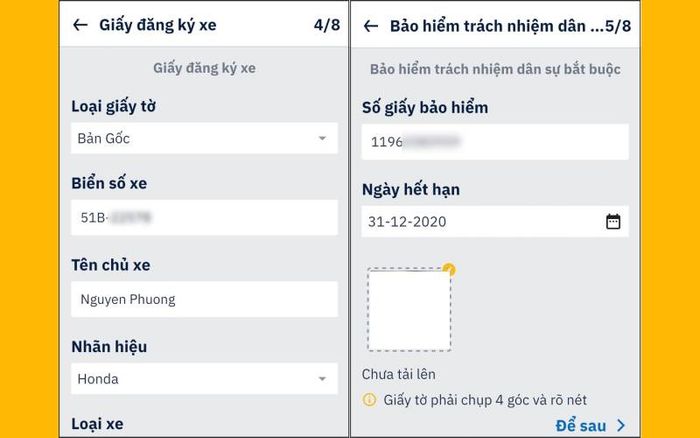Click Số giấy bảo hiểm input field
This screenshot has width=700, height=438.
(x=495, y=142)
